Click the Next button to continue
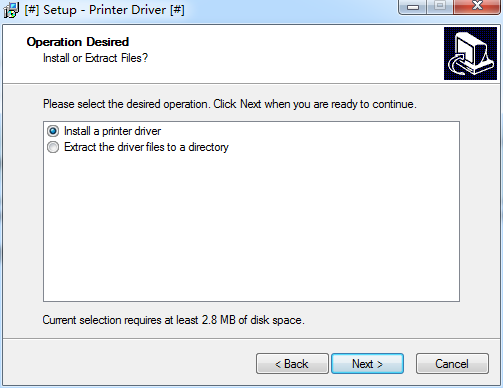 tap(367, 364)
